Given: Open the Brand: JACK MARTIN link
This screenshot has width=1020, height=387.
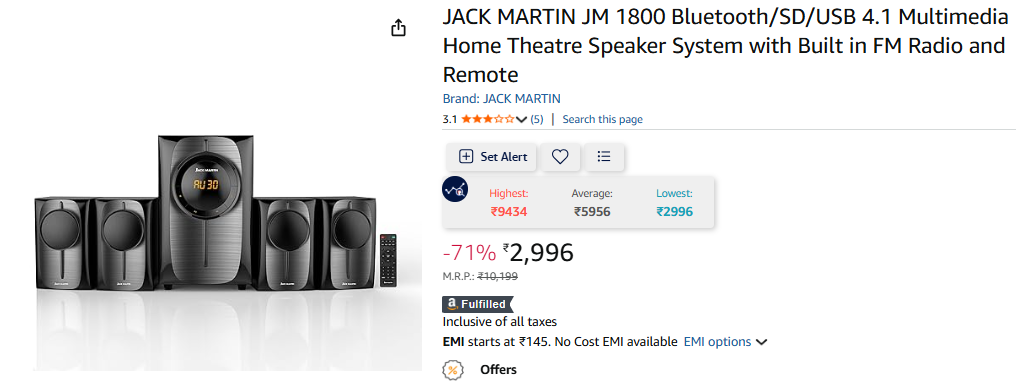Looking at the screenshot, I should [502, 99].
